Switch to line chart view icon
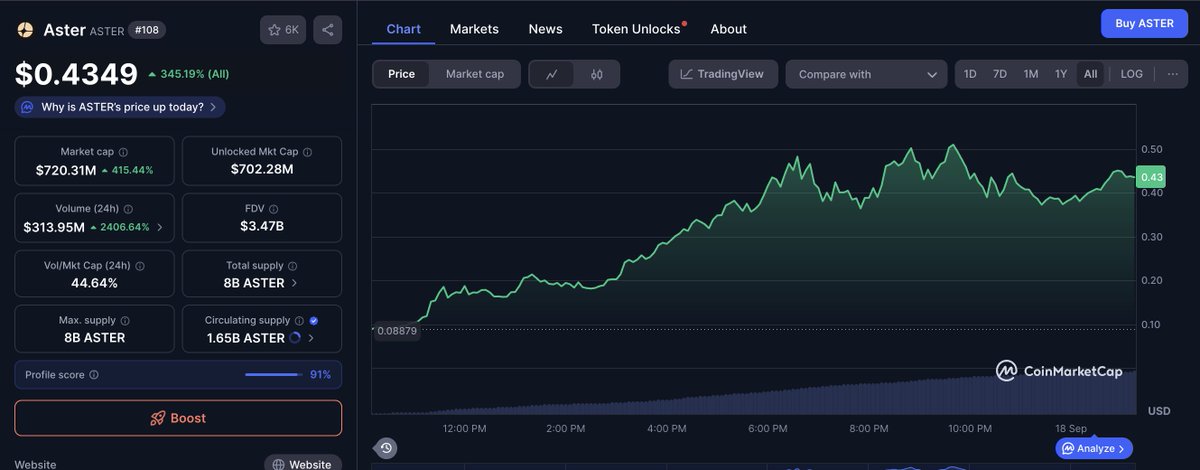Image resolution: width=1200 pixels, height=470 pixels. click(552, 74)
